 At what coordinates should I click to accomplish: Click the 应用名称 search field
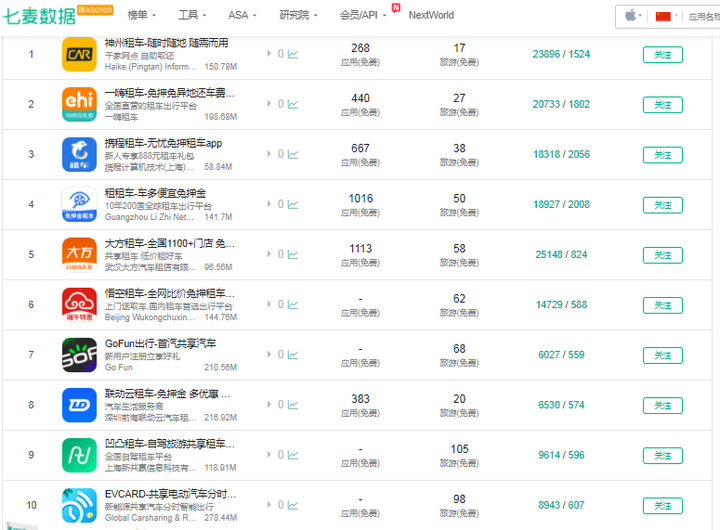point(704,17)
